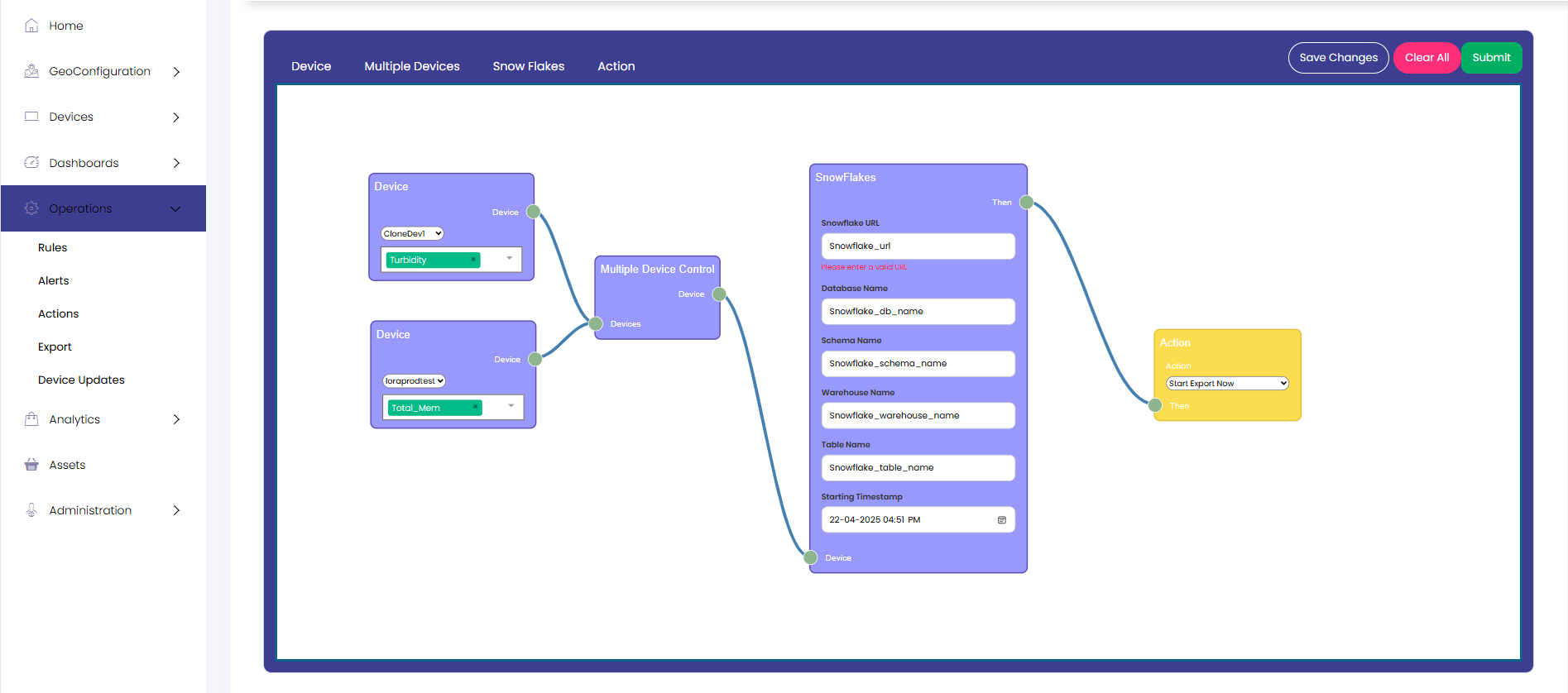Click the Operations gear icon
Screen dimensions: 1568x693
point(31,208)
